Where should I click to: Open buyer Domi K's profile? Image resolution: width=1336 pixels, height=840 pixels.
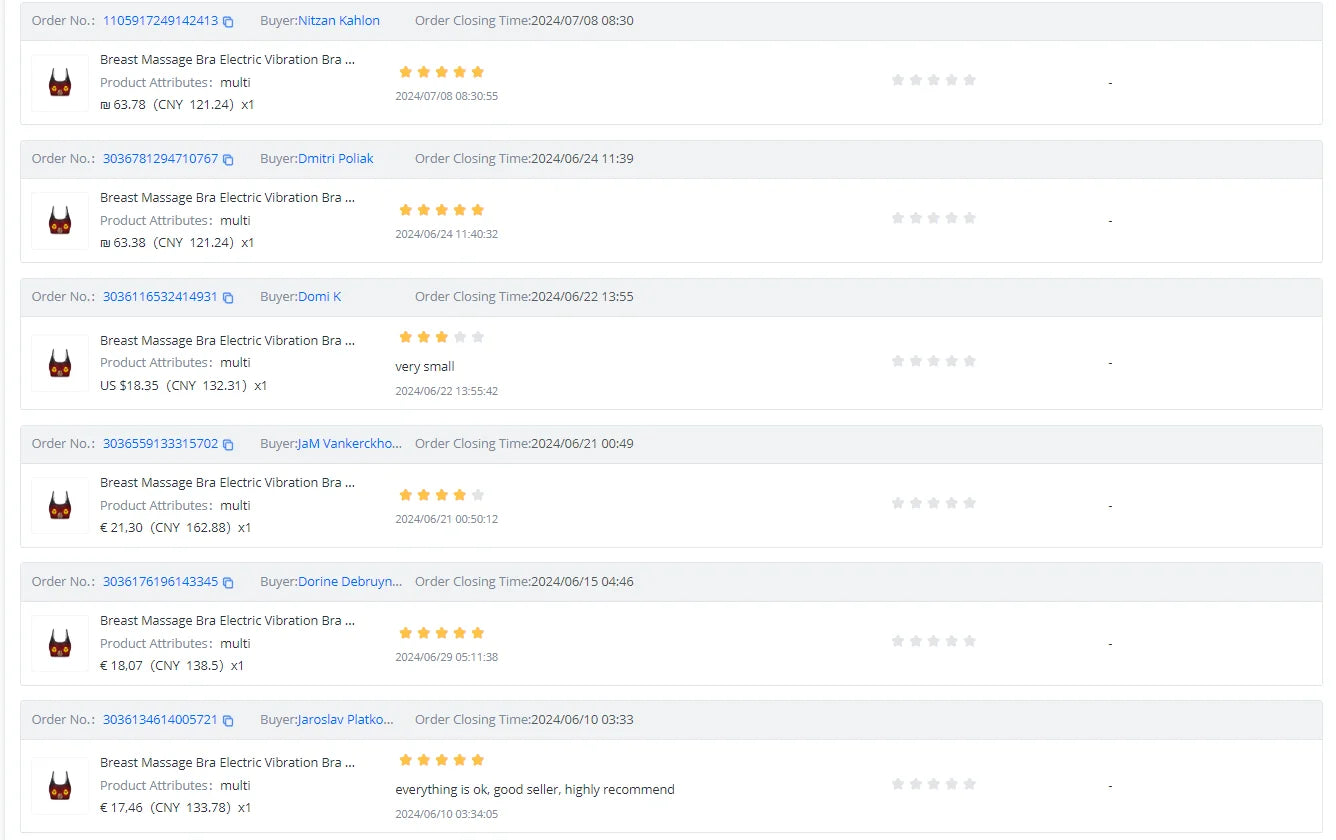pos(320,297)
